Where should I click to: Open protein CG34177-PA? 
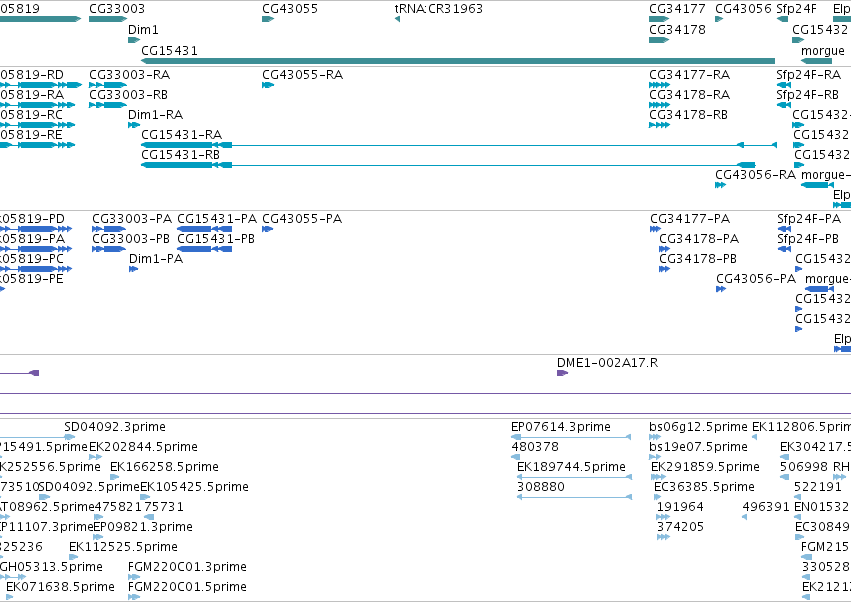(x=690, y=219)
